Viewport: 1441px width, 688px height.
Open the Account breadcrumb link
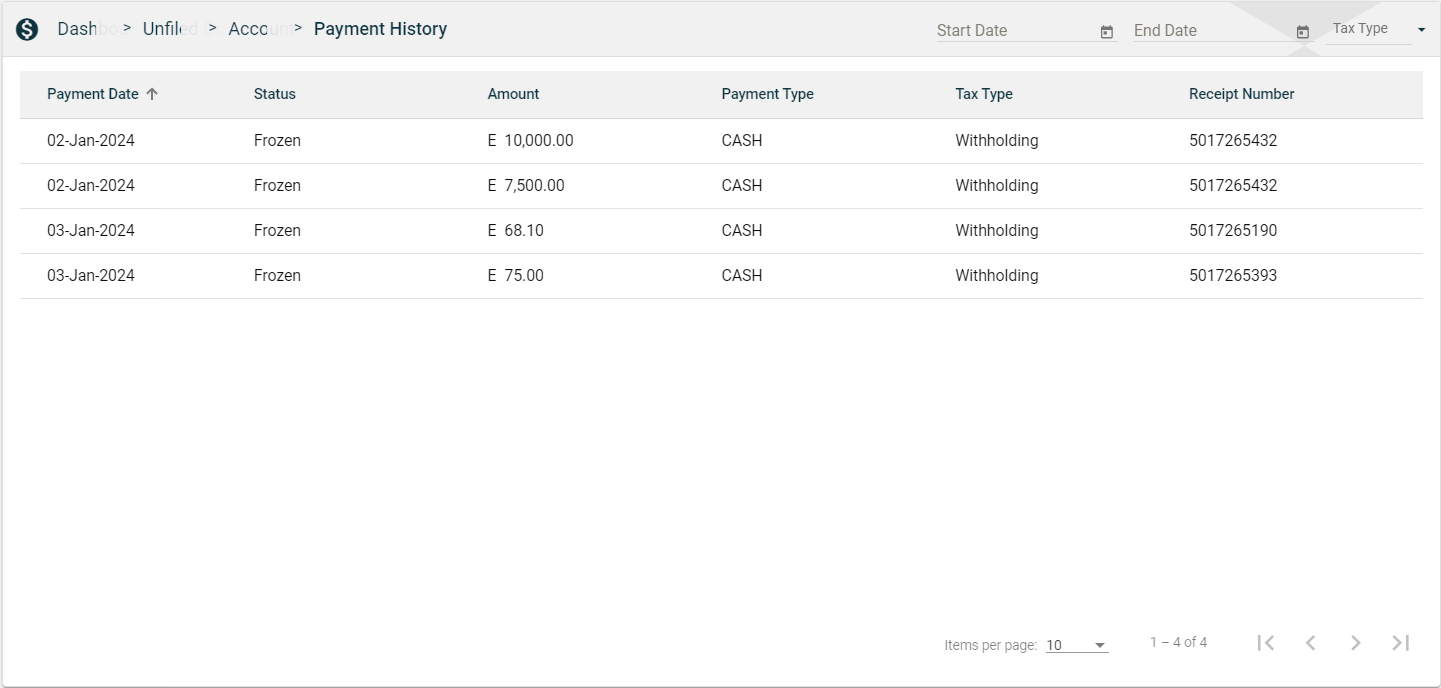coord(250,29)
